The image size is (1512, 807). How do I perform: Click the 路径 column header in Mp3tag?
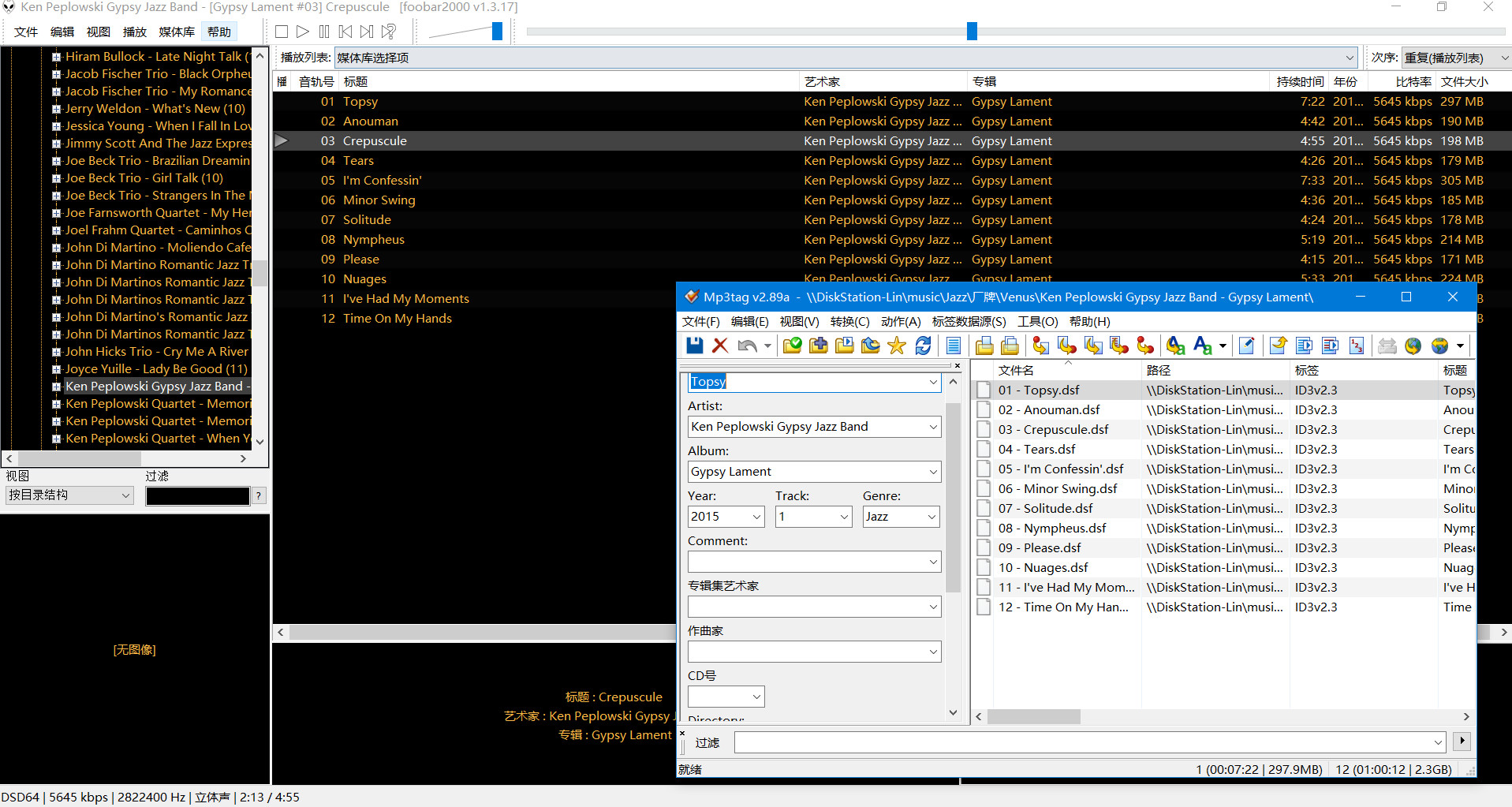click(x=1215, y=370)
